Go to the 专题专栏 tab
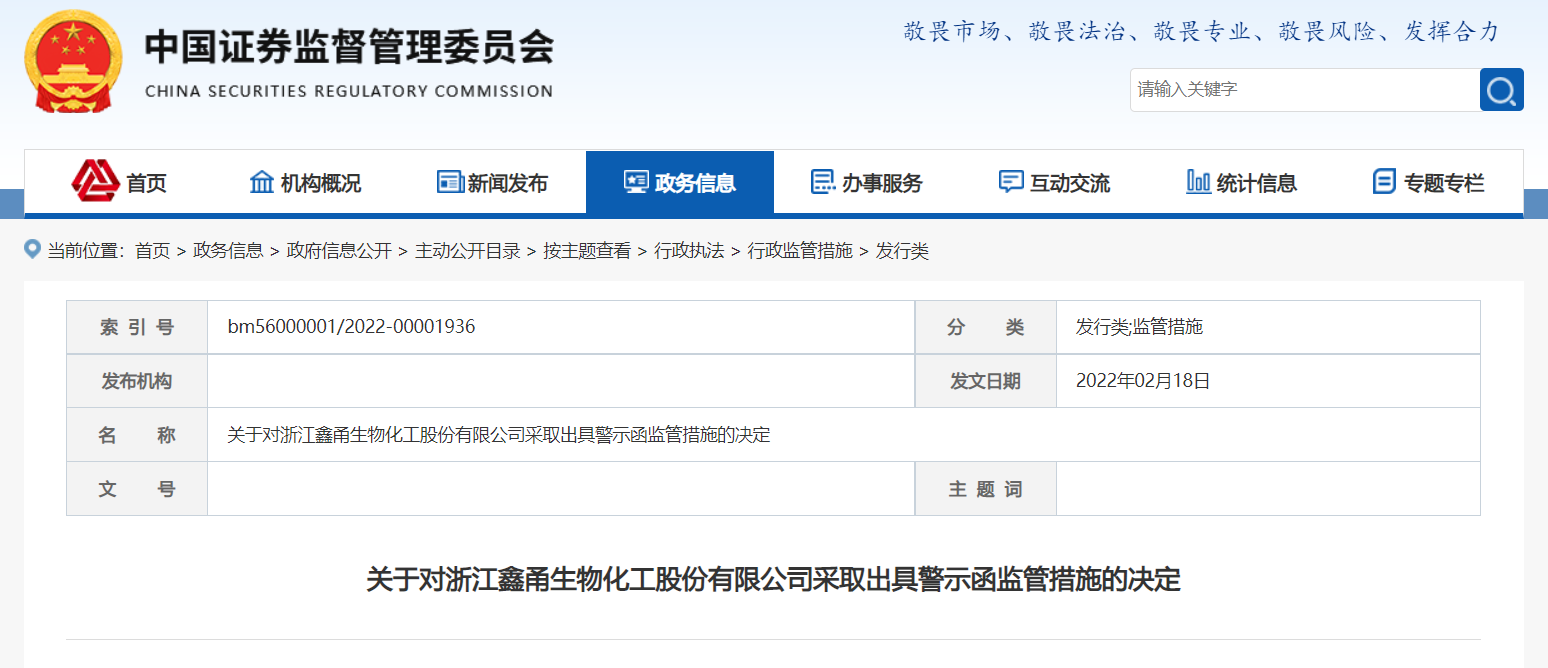 coord(1429,182)
